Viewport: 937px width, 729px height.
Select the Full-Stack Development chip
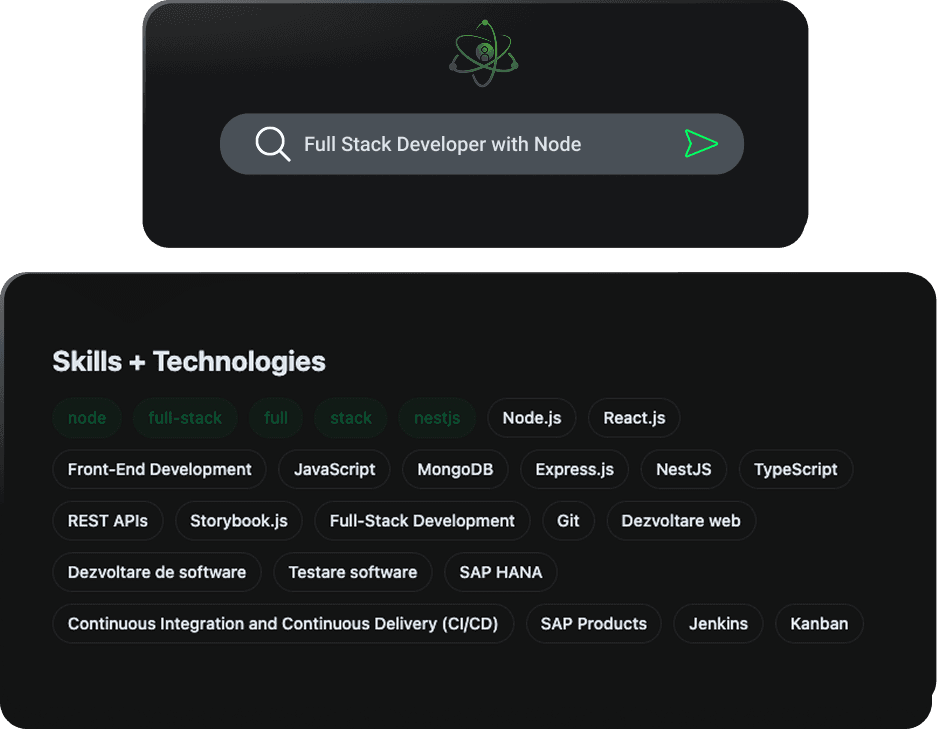422,520
